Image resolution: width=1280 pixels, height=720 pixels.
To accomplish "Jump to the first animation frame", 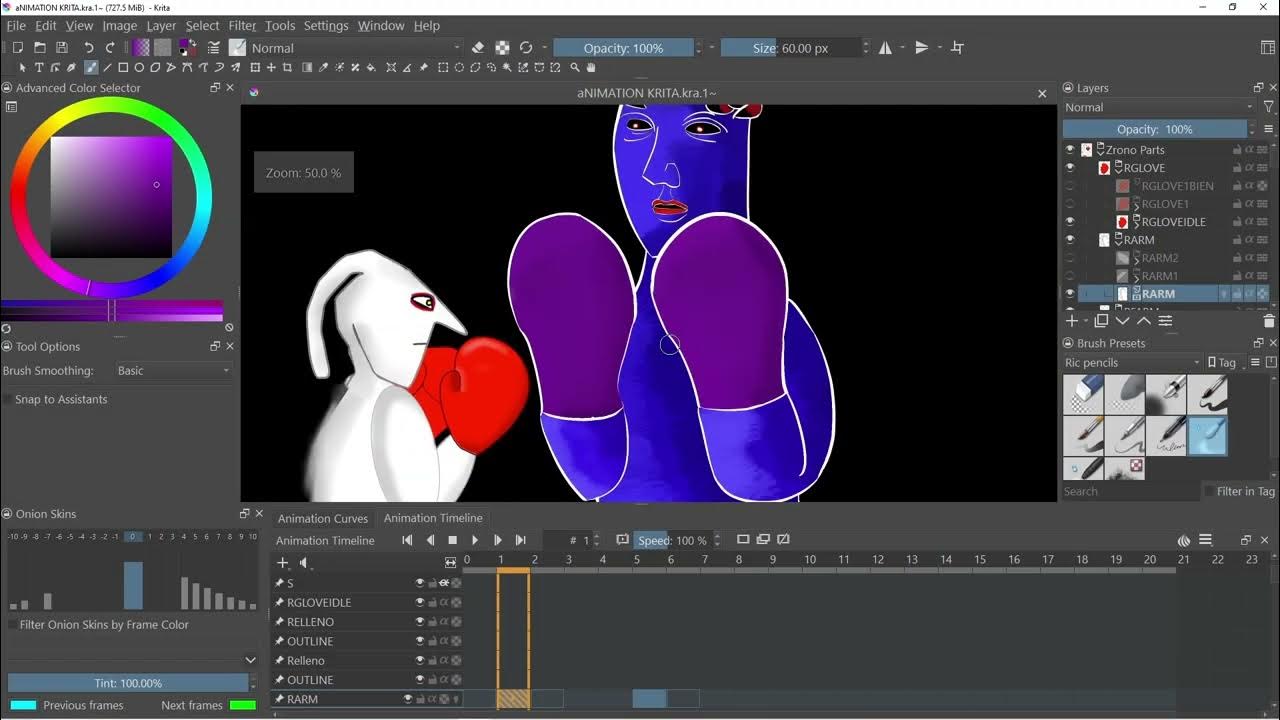I will [407, 540].
